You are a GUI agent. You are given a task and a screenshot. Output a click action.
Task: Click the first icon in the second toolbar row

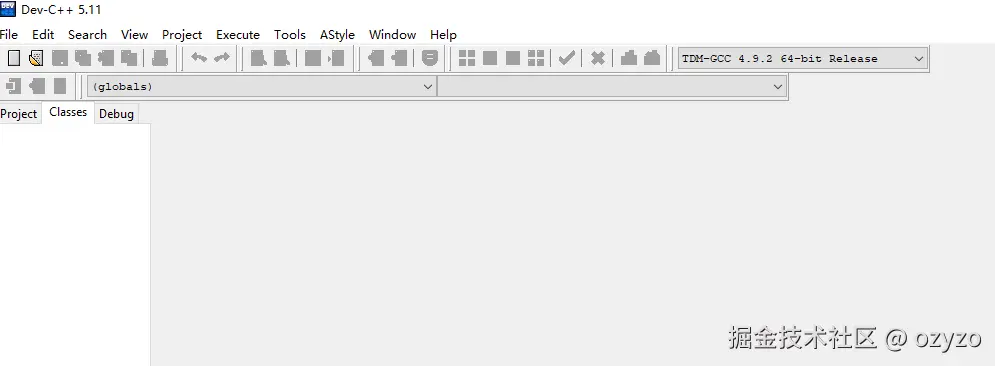click(14, 86)
